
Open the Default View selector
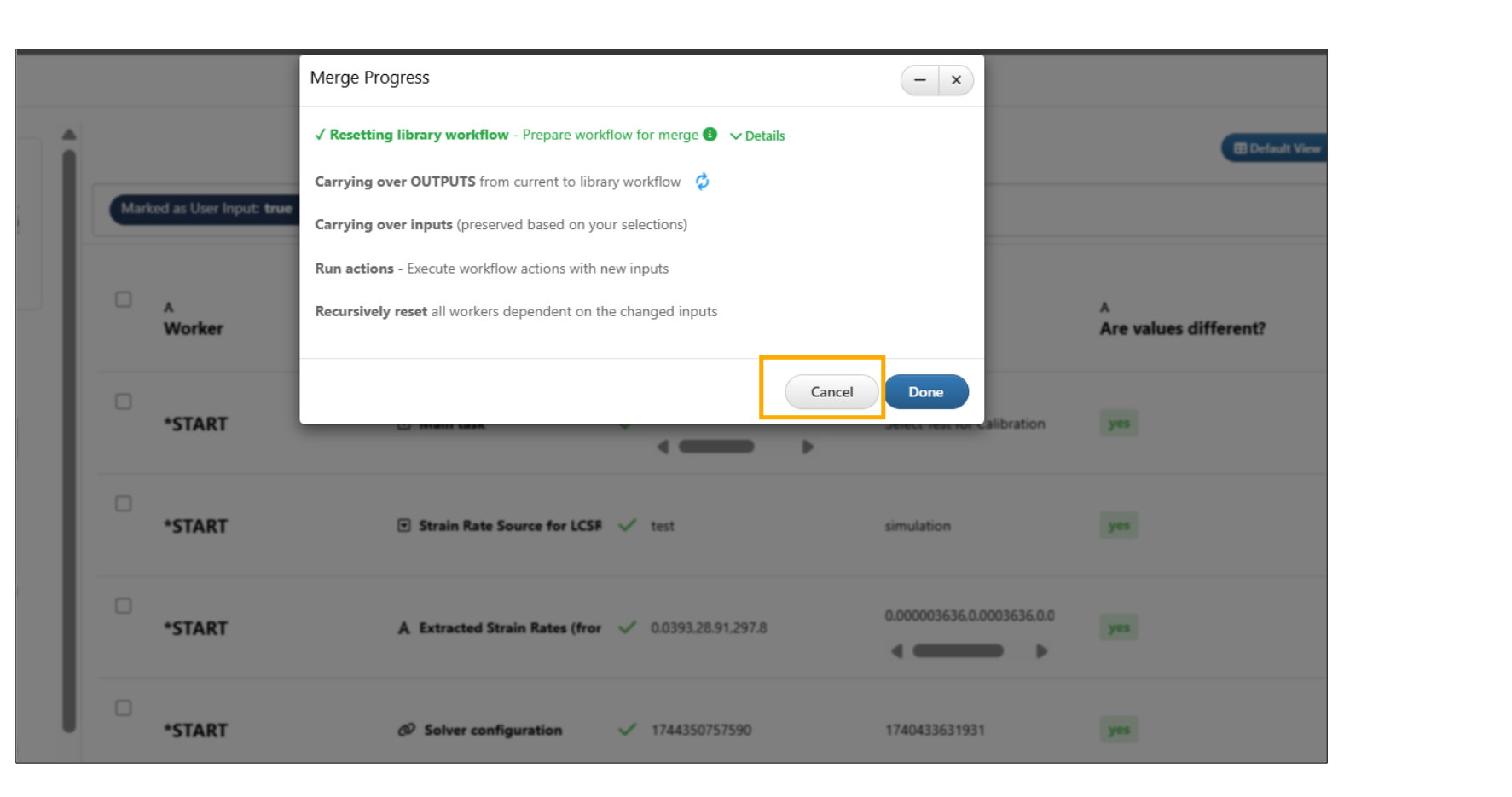[x=1274, y=148]
